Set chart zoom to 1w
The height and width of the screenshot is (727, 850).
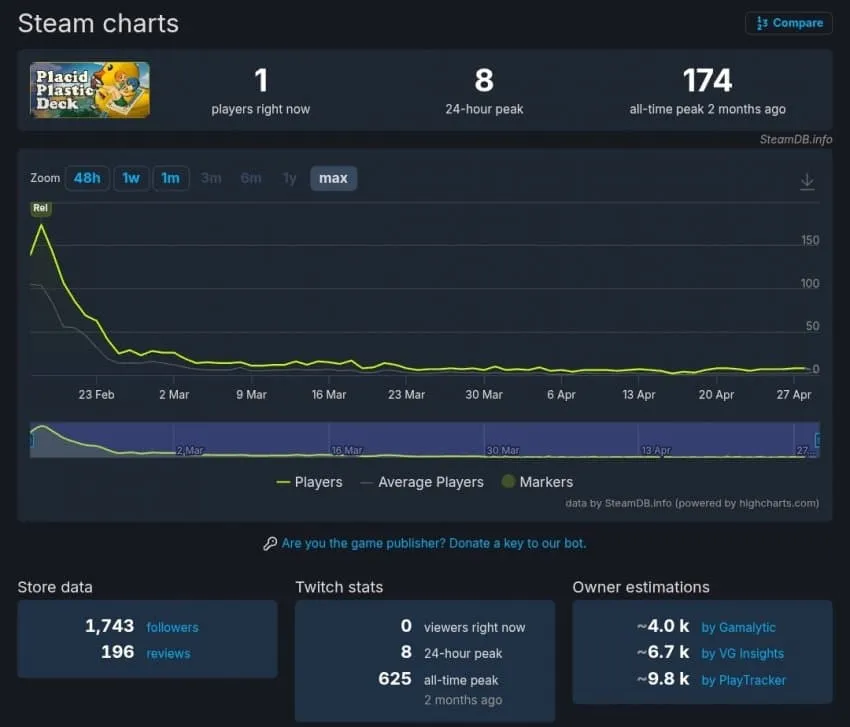[x=131, y=178]
